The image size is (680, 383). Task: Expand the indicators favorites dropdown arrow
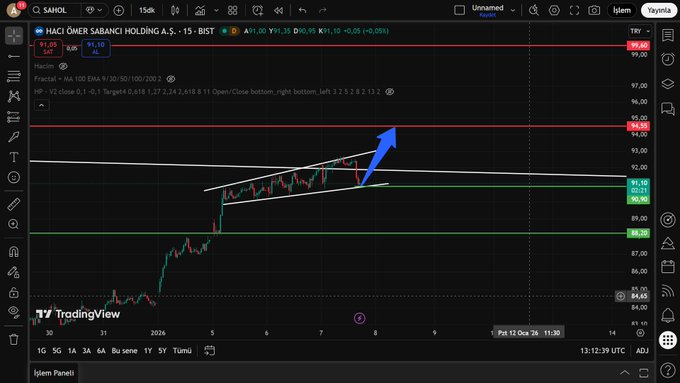[x=216, y=10]
